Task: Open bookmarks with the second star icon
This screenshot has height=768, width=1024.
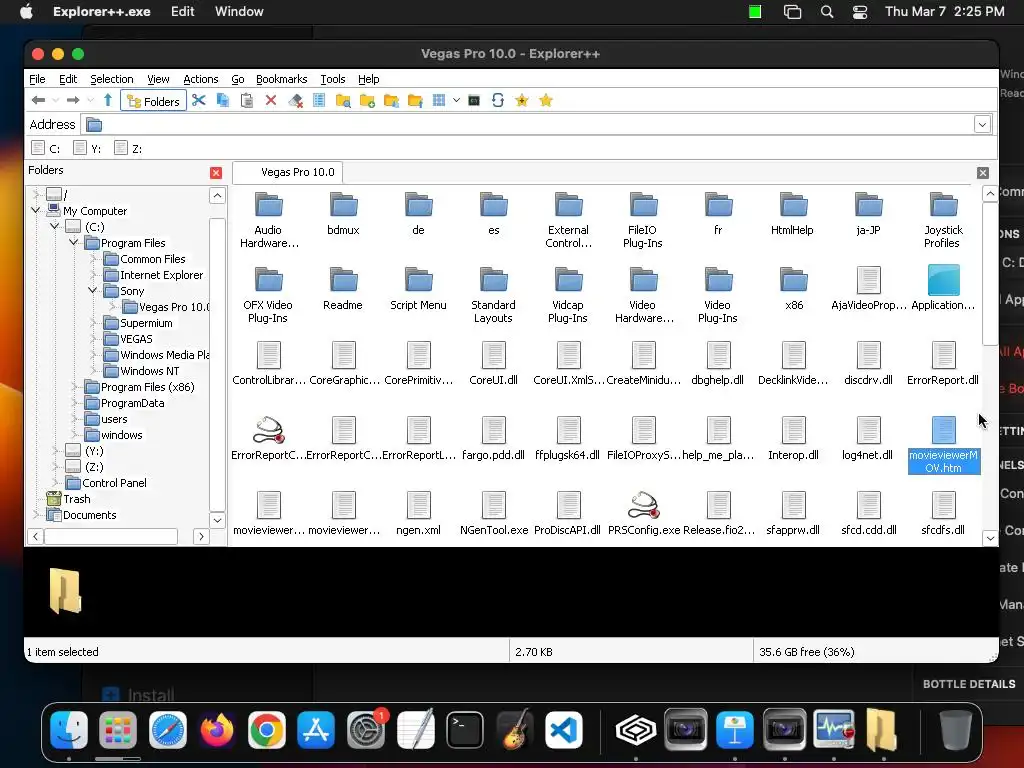Action: point(546,101)
